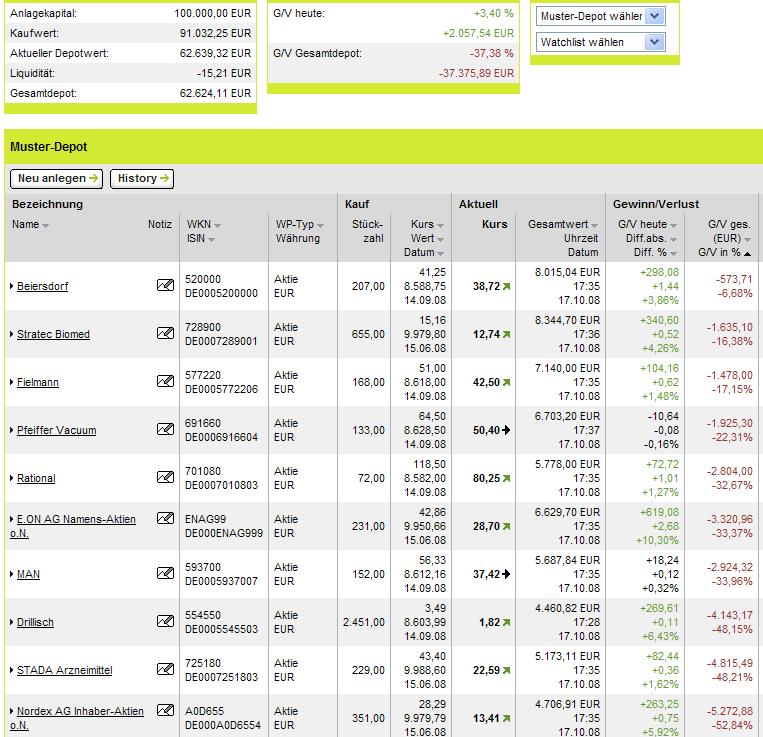Image resolution: width=763 pixels, height=737 pixels.
Task: Click the Muster-Depot section heading
Action: (49, 147)
